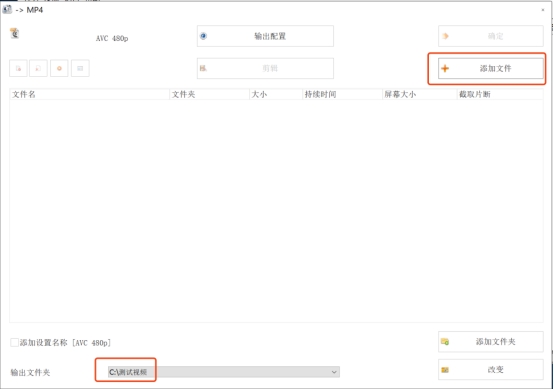Click the app icon in the title bar
This screenshot has width=554, height=390.
click(7, 10)
